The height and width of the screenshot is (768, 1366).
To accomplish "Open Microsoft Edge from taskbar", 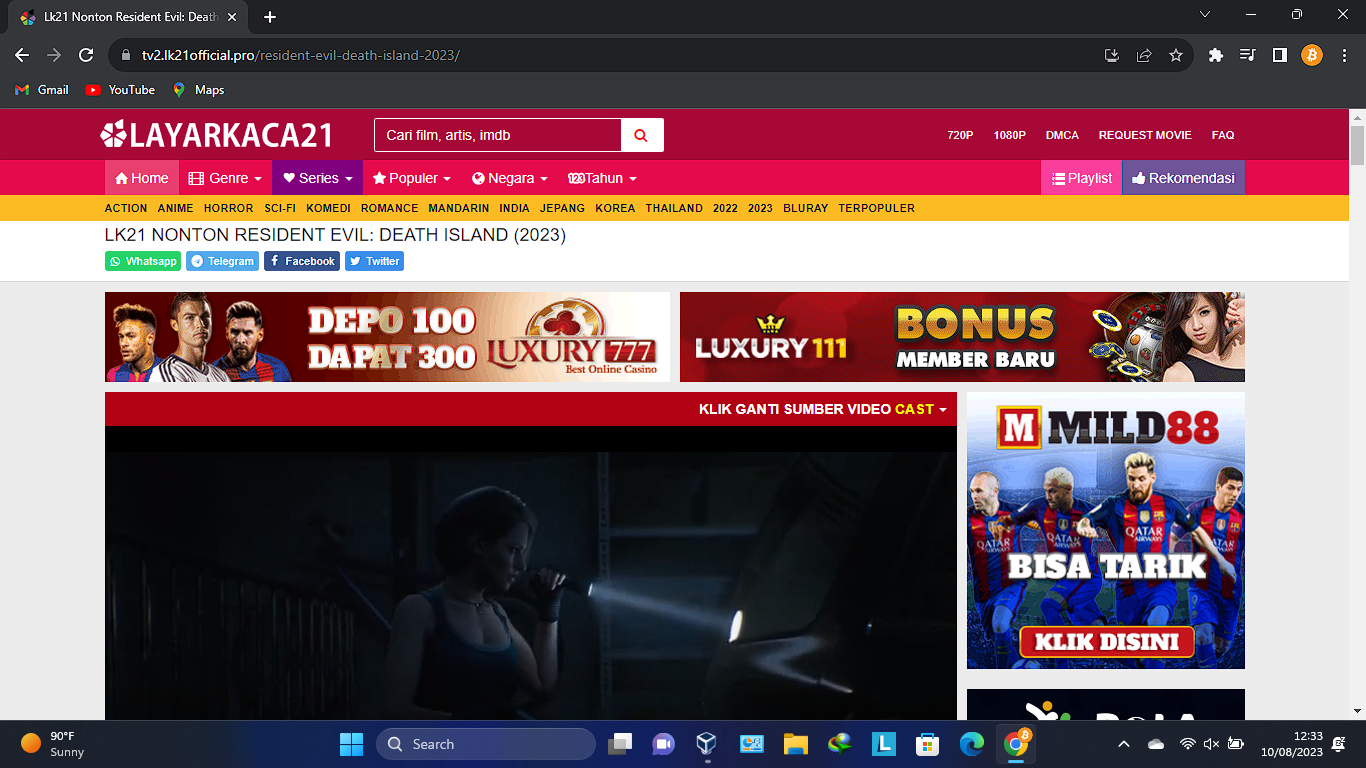I will coord(971,744).
